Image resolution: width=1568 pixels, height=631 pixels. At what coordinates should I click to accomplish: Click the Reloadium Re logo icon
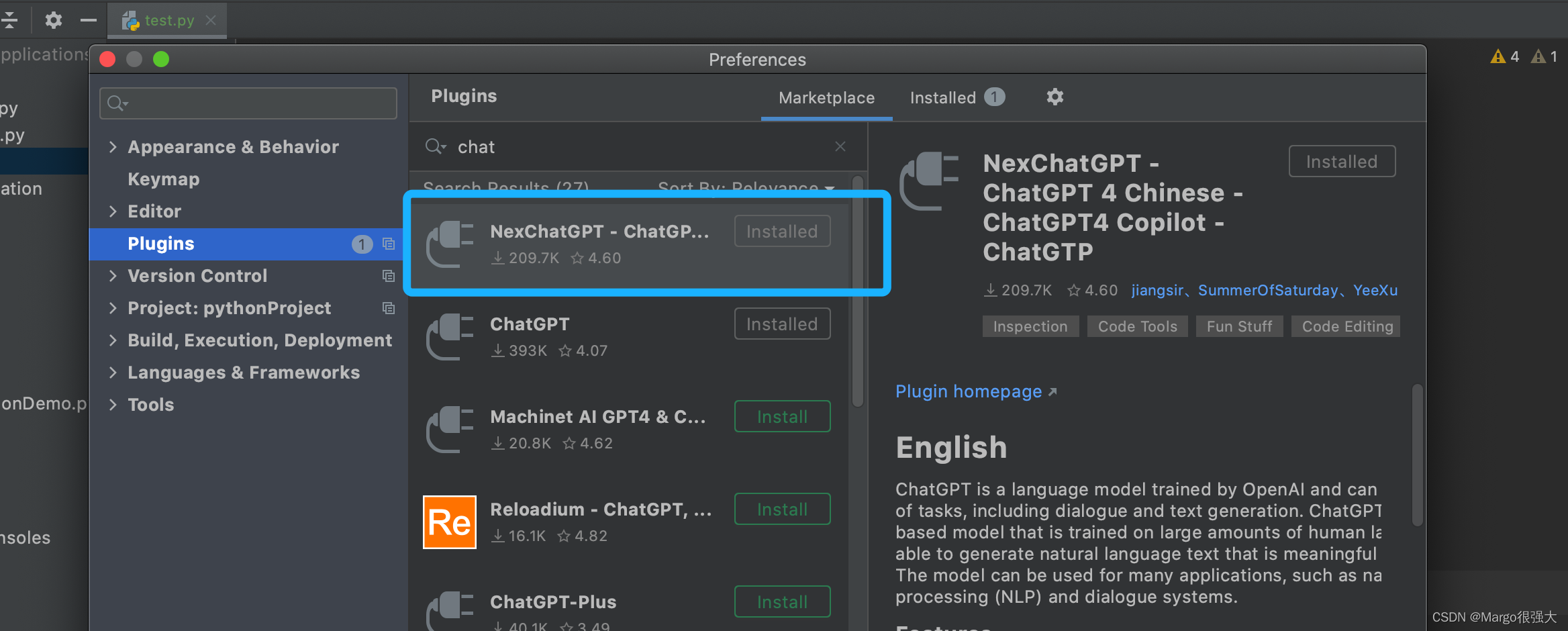[x=450, y=522]
